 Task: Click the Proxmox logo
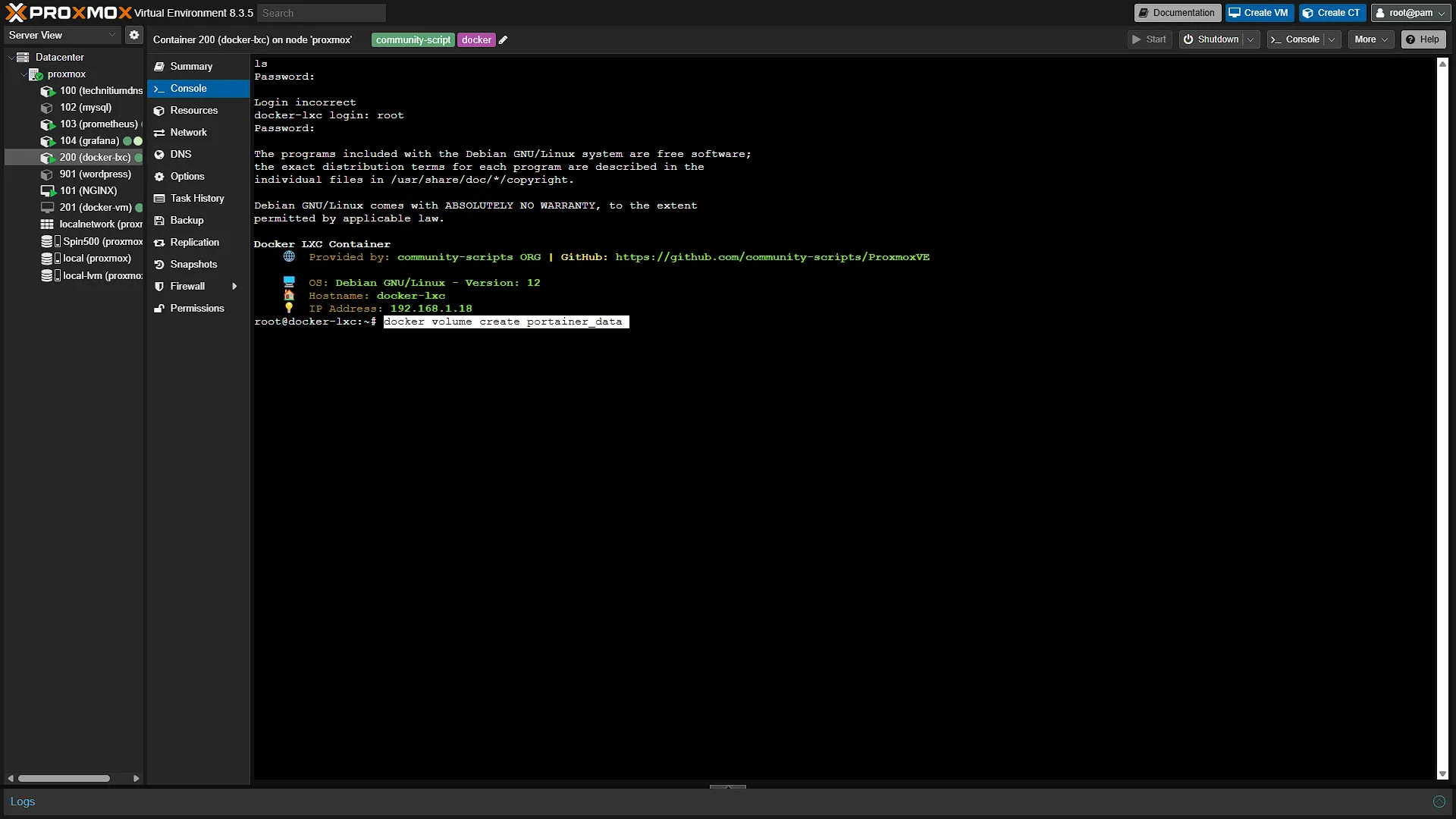click(x=68, y=12)
